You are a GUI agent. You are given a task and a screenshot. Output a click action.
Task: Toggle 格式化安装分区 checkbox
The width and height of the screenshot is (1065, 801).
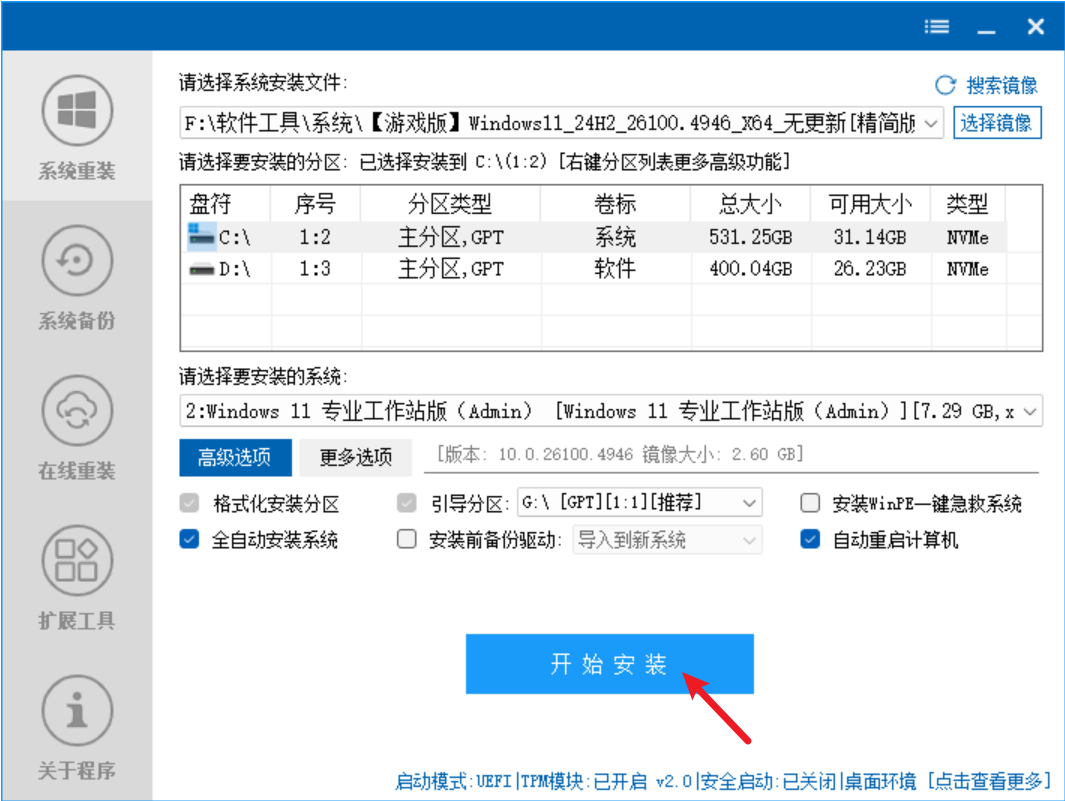pos(189,503)
